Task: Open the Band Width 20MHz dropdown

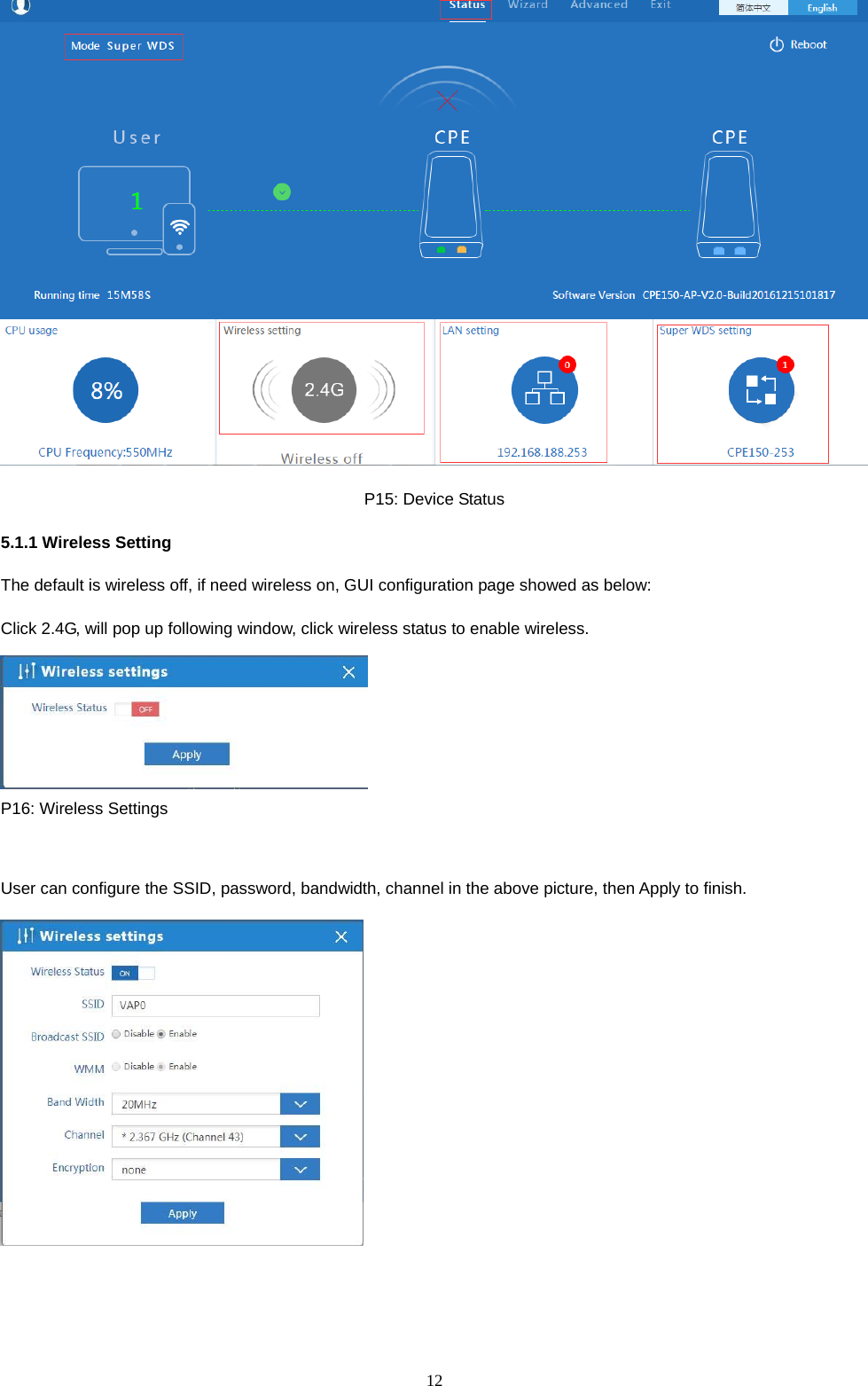Action: pyautogui.click(x=215, y=1104)
